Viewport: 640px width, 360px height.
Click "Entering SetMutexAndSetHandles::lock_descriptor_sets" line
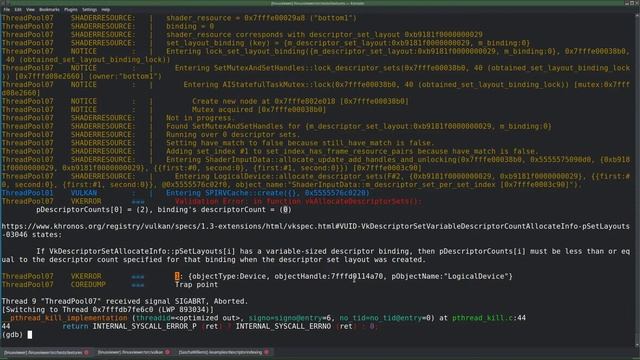coord(316,72)
